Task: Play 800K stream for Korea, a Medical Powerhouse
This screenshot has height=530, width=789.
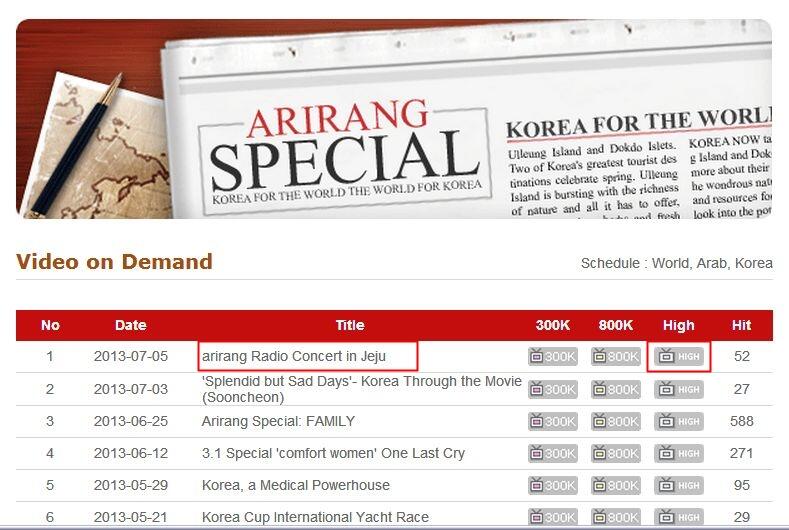Action: pos(615,485)
